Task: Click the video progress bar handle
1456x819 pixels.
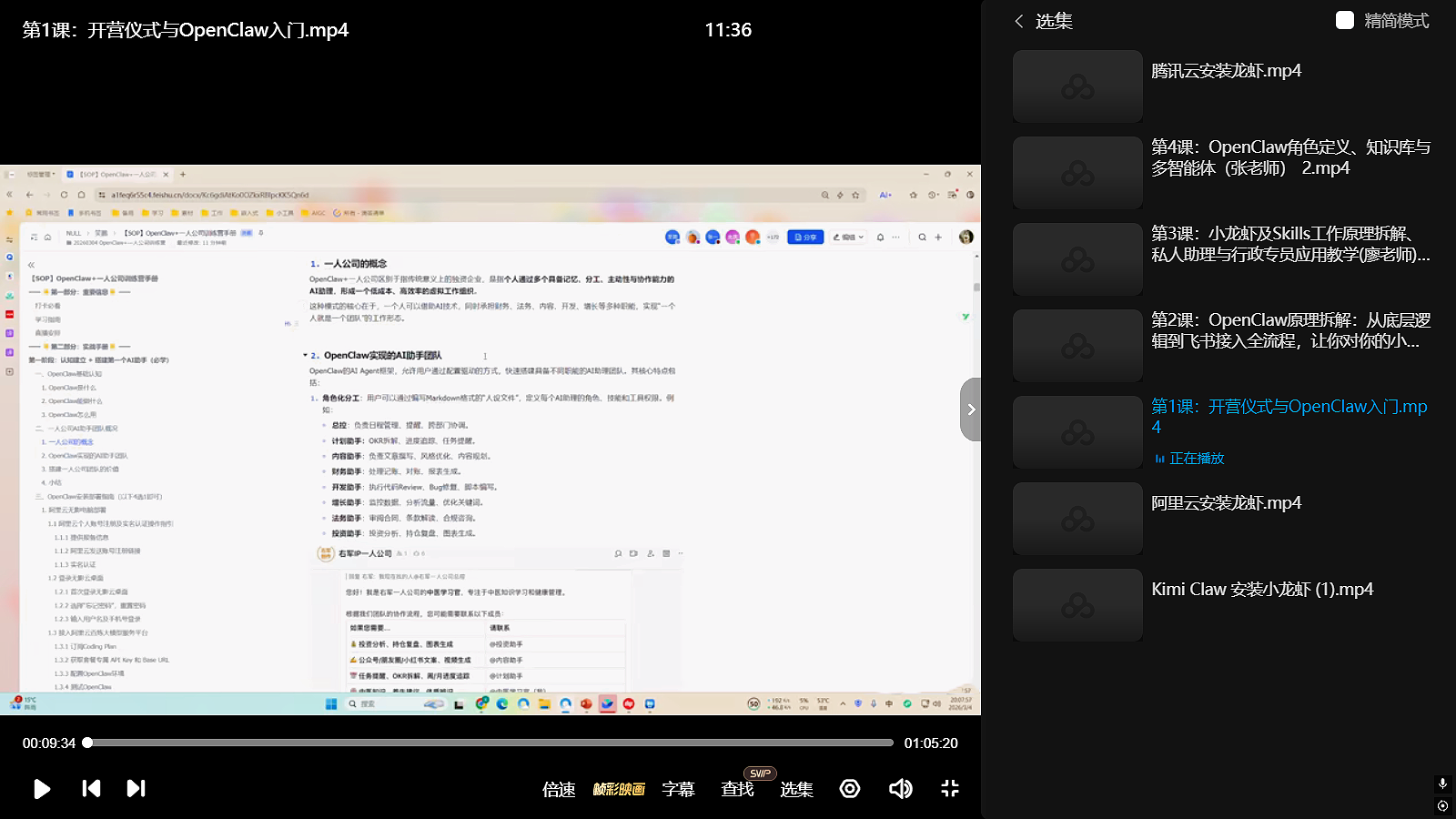Action: pyautogui.click(x=87, y=743)
